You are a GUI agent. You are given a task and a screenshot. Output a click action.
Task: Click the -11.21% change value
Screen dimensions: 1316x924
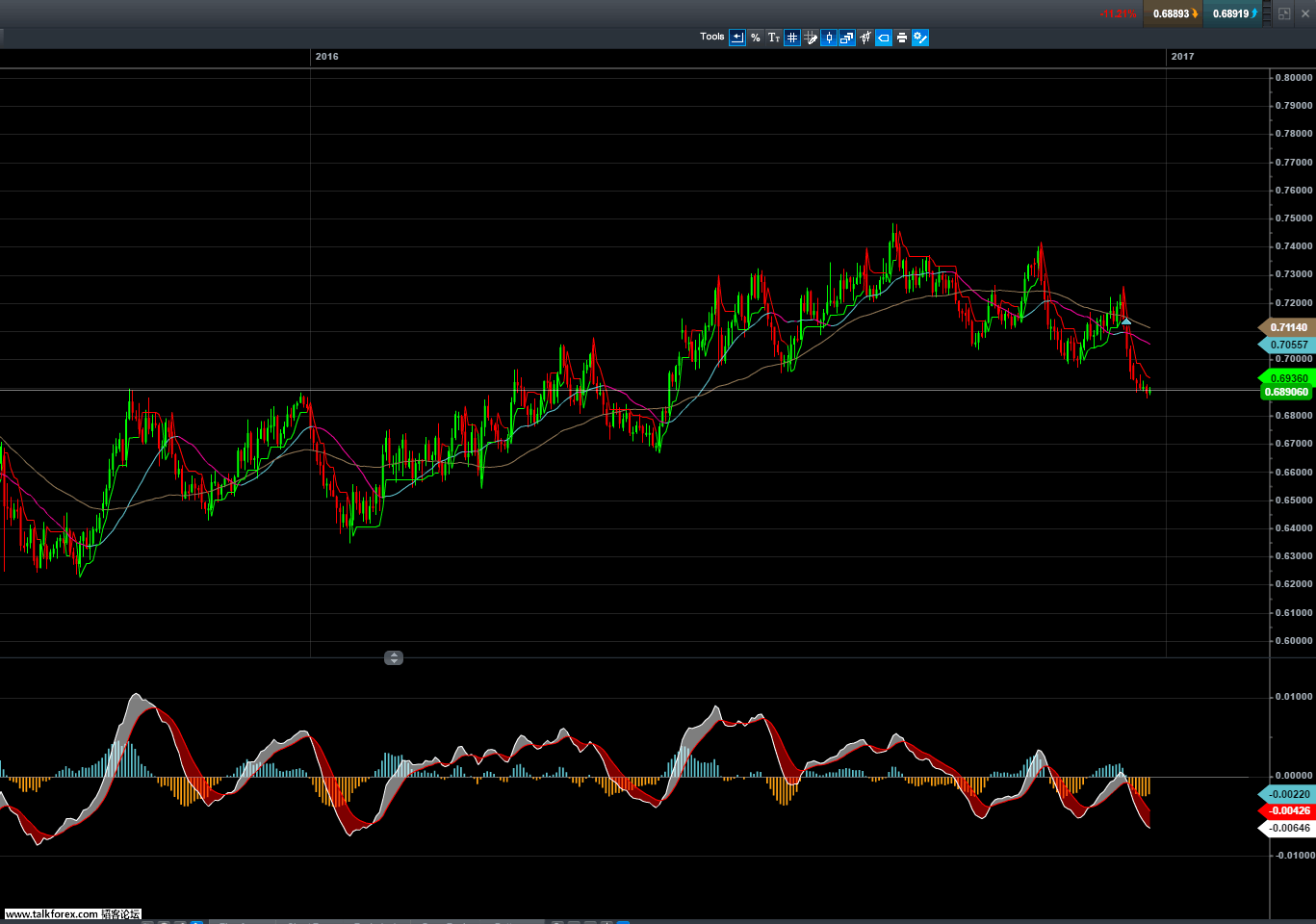tap(1118, 13)
